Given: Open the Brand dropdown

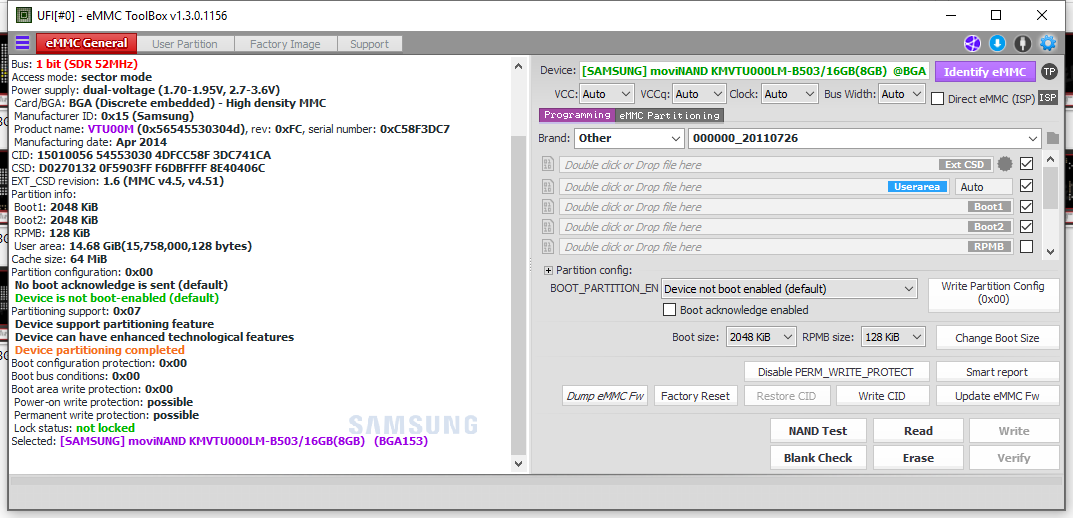Looking at the screenshot, I should (x=629, y=138).
